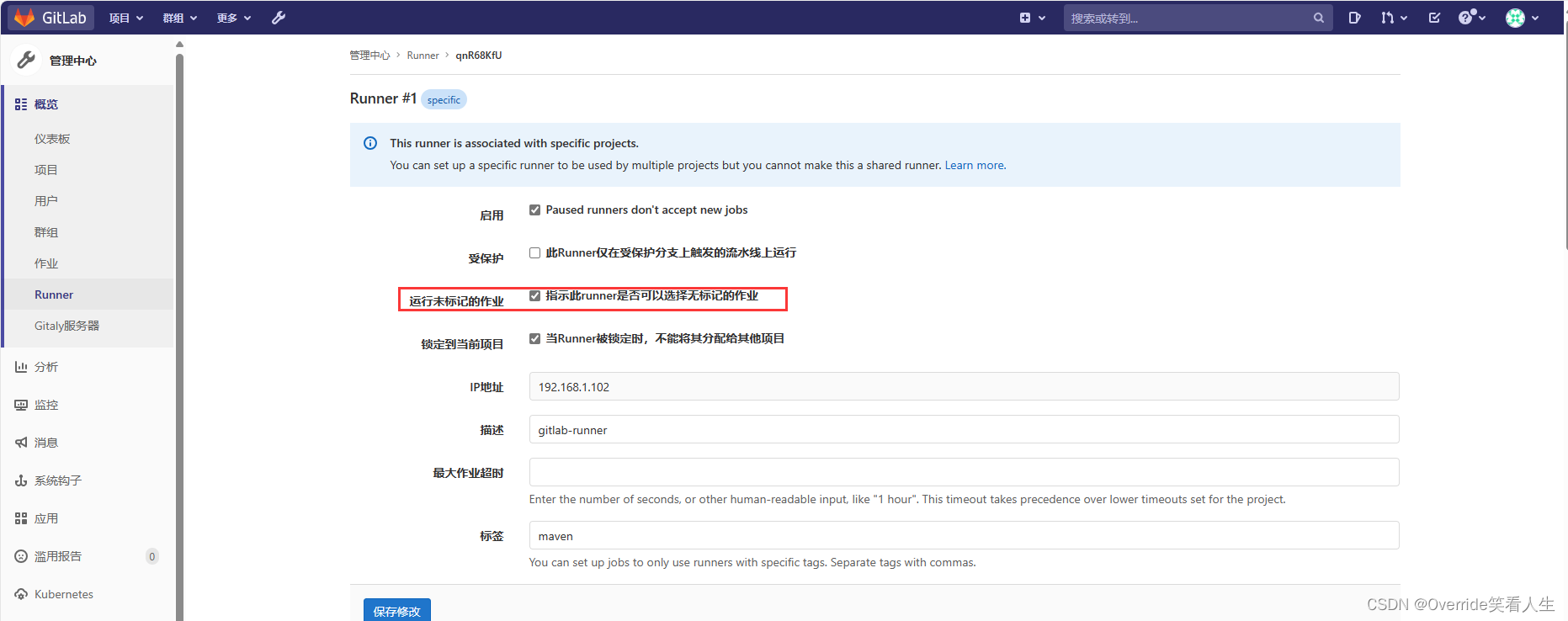
Task: Click the sidebar vertical scrollbar
Action: tap(179, 337)
